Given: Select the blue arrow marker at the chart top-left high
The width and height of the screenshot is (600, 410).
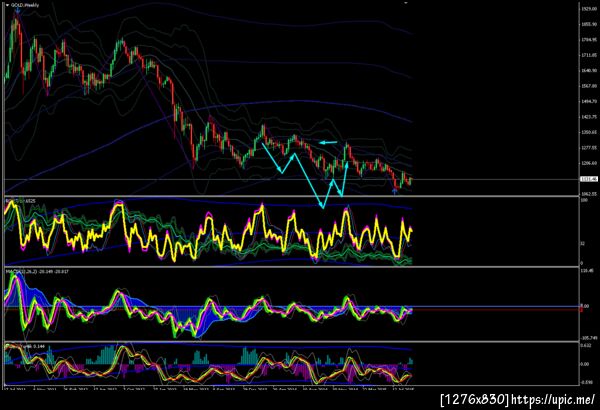Looking at the screenshot, I should (17, 12).
